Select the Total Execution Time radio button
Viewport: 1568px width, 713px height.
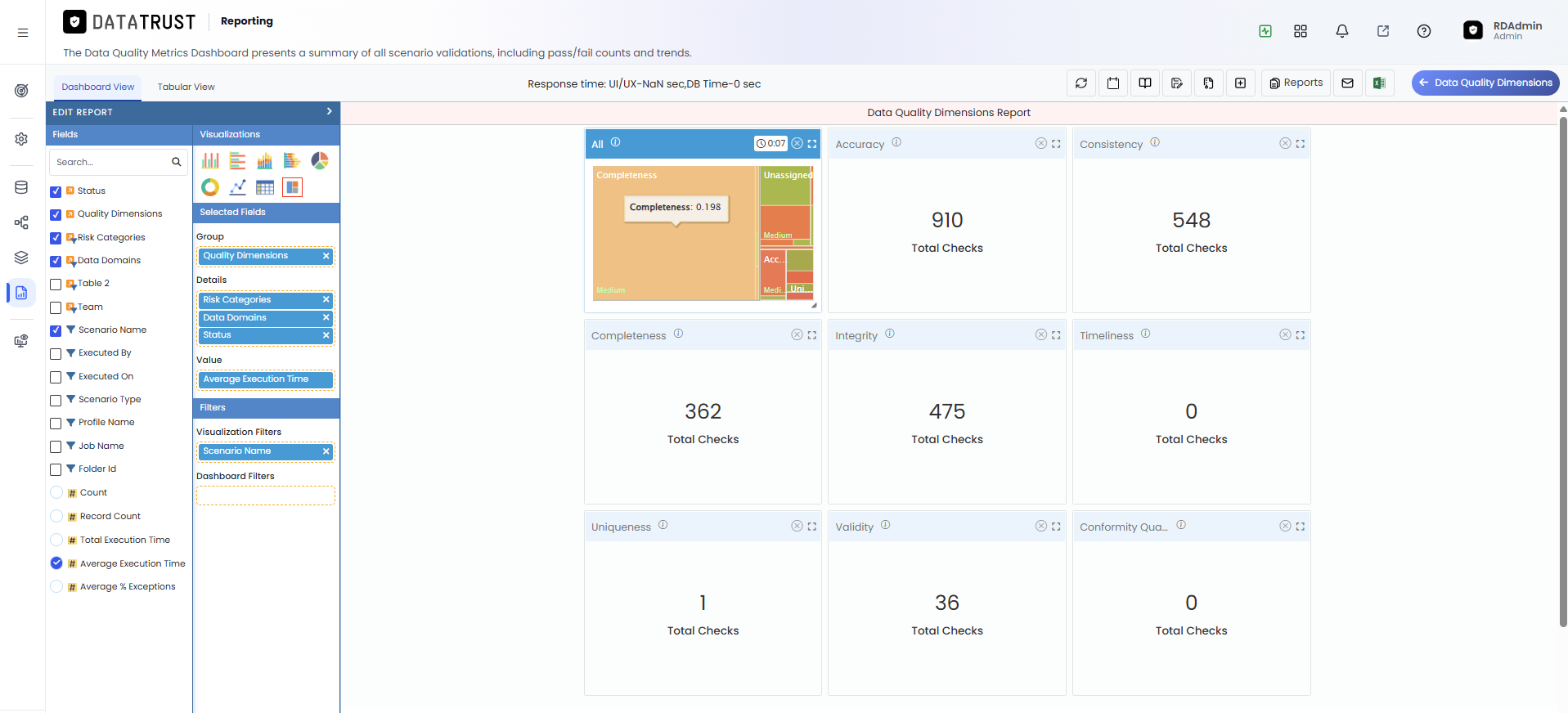click(x=56, y=540)
